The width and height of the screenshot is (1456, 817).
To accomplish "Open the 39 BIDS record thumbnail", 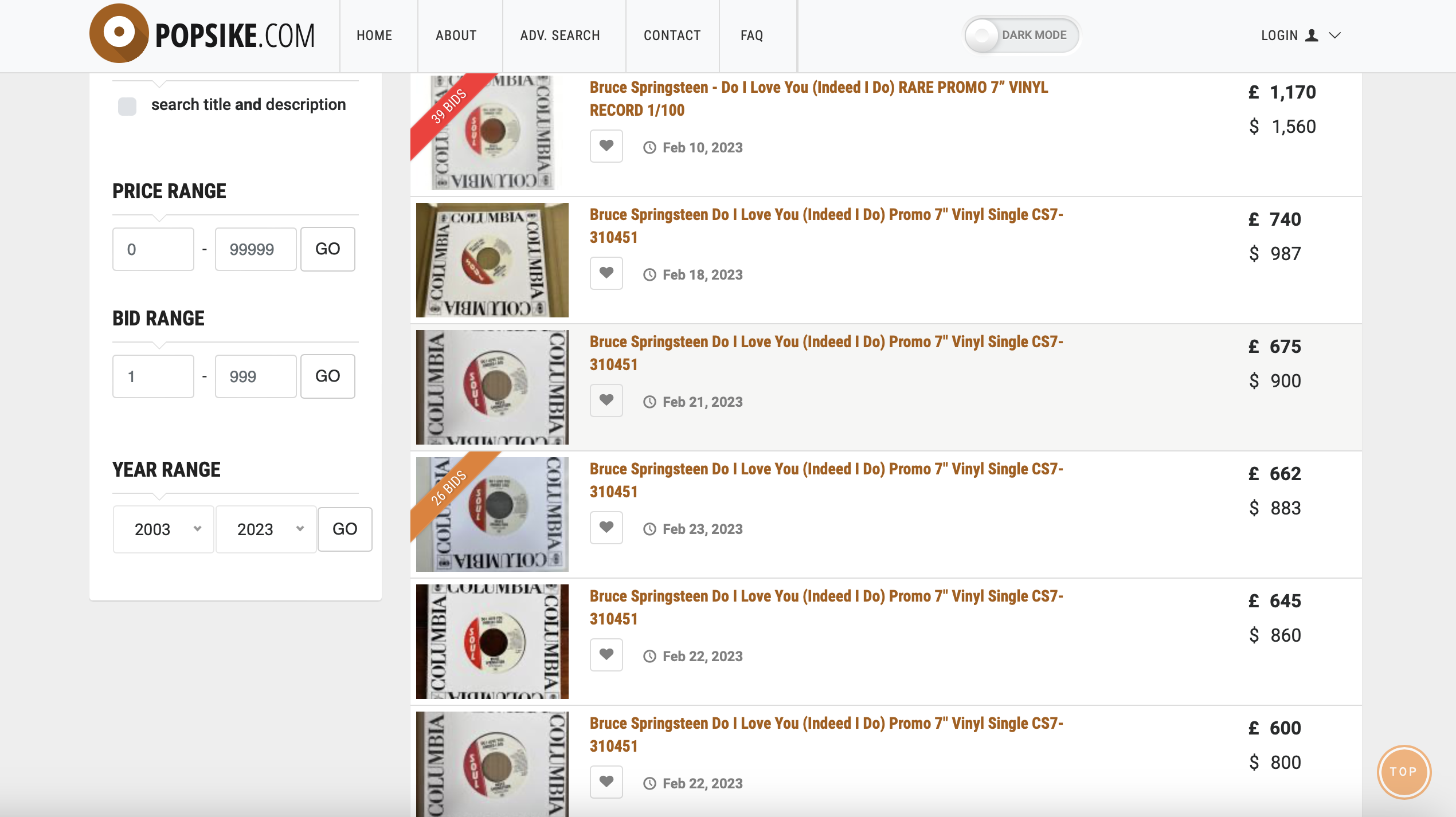I will (x=492, y=132).
